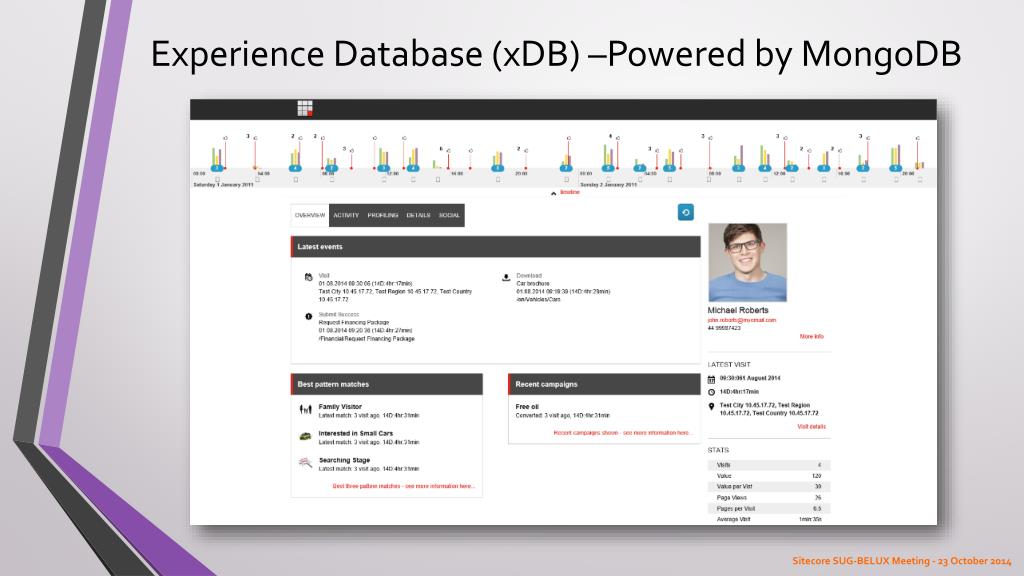Click the Pages per Visit stats row

[x=769, y=508]
